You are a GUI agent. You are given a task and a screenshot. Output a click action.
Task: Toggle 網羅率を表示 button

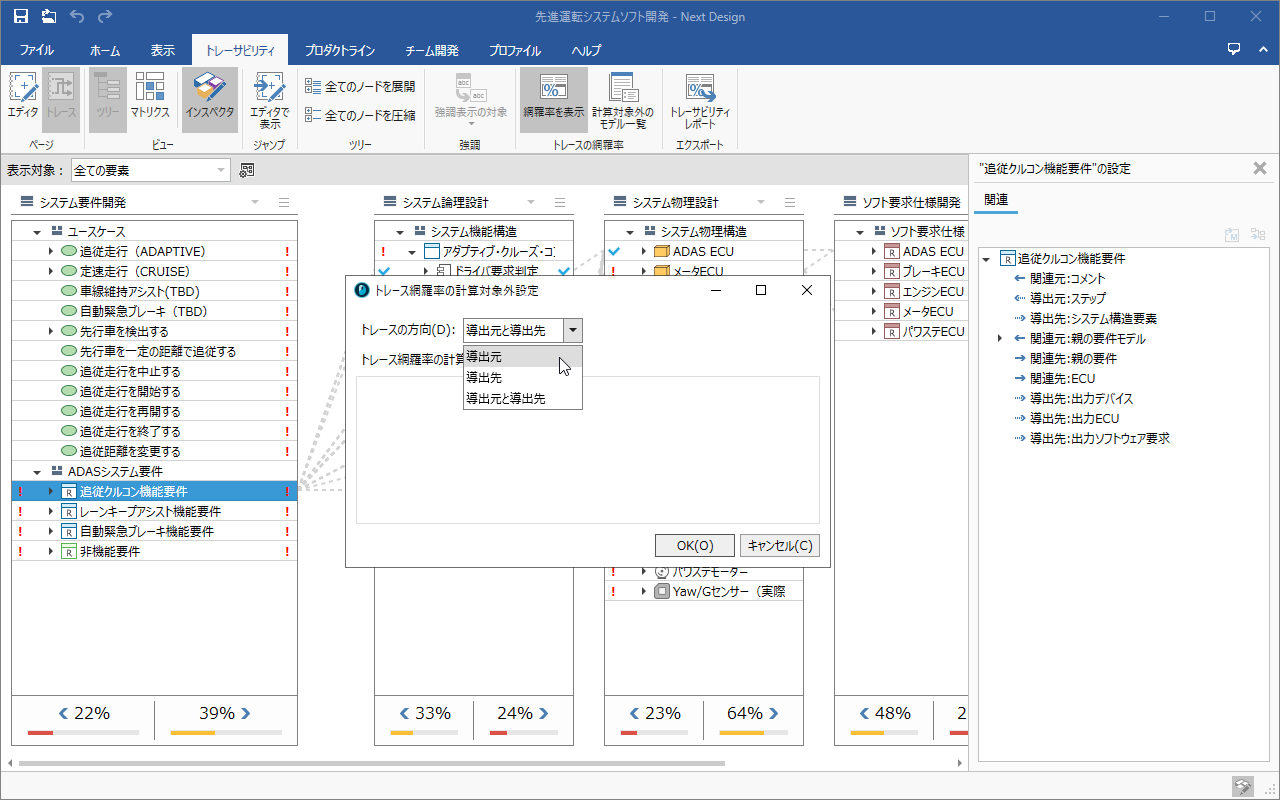coord(553,100)
